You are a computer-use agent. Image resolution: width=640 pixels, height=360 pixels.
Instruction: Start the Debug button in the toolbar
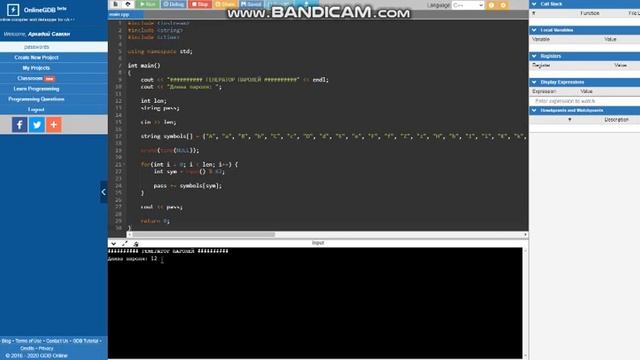[x=173, y=4]
